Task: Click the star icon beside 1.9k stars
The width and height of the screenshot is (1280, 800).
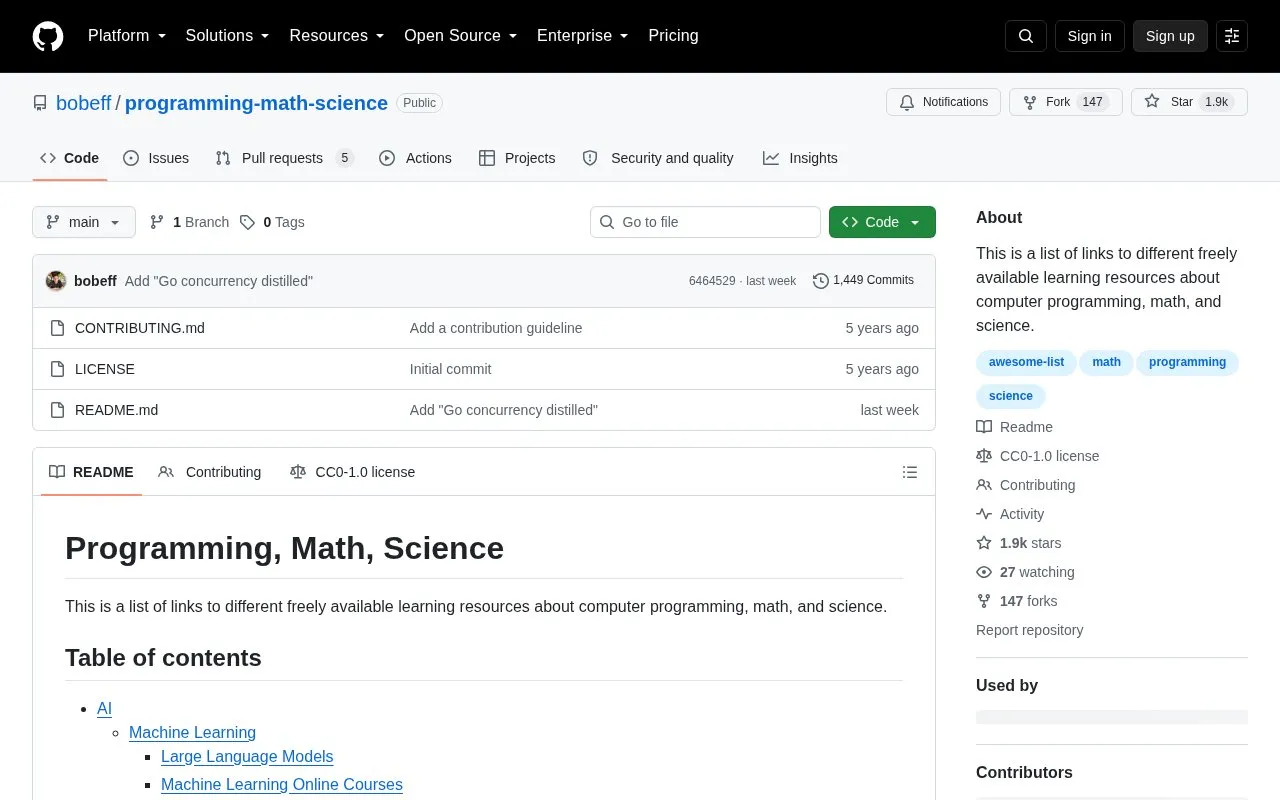Action: click(984, 543)
